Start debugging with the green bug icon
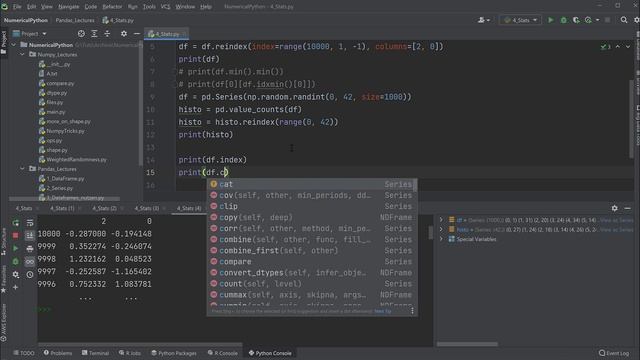The width and height of the screenshot is (640, 360). coord(564,20)
